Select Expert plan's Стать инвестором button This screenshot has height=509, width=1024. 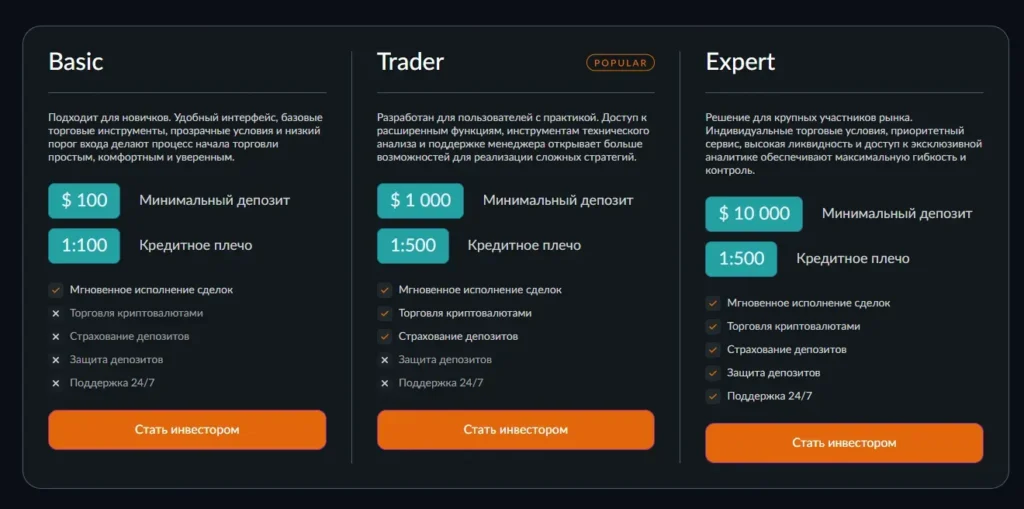(x=844, y=443)
